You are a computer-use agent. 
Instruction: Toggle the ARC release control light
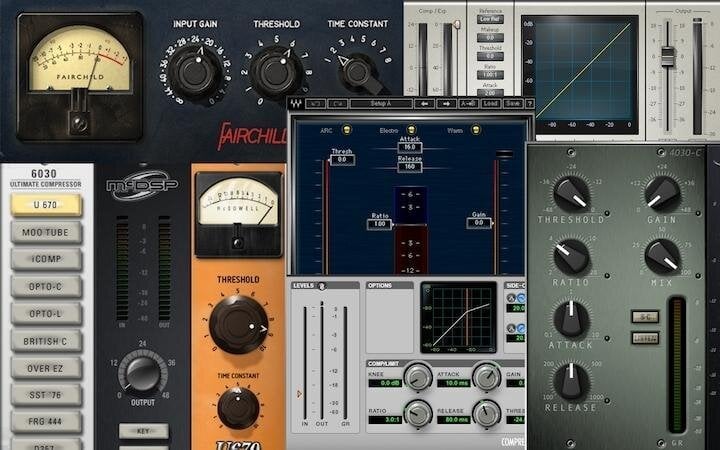(347, 130)
